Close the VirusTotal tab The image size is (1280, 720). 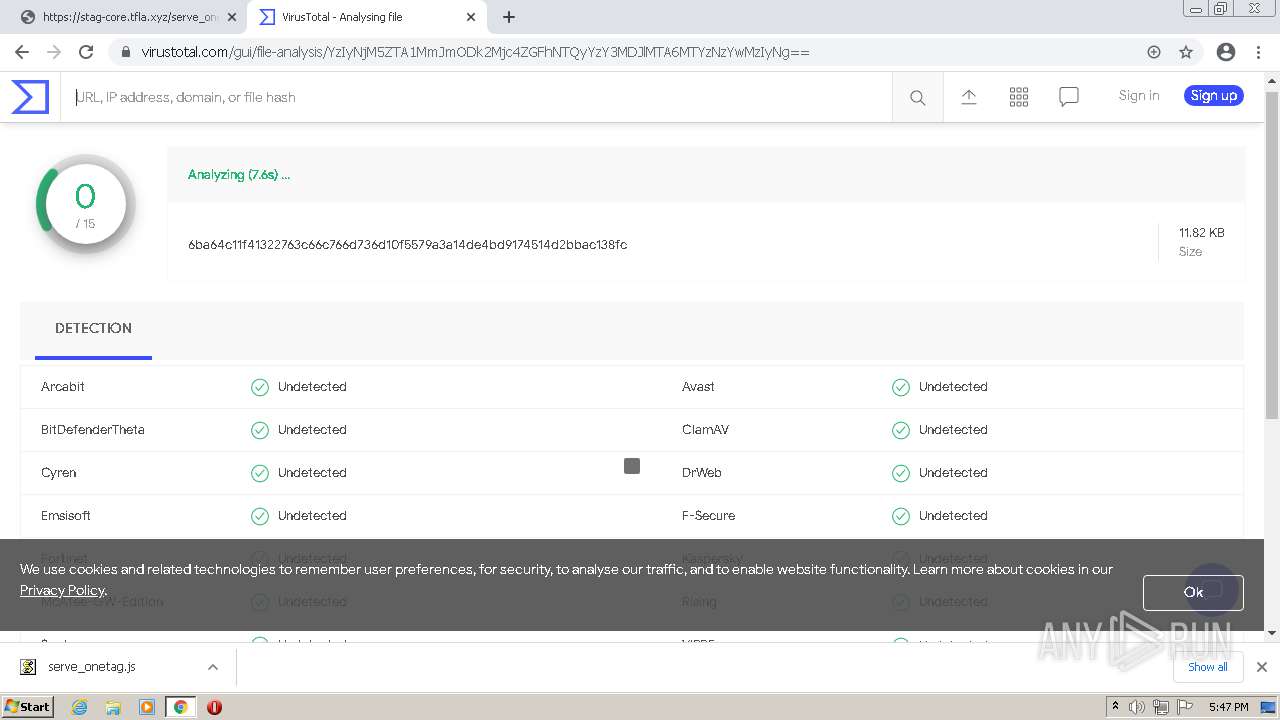pyautogui.click(x=471, y=17)
